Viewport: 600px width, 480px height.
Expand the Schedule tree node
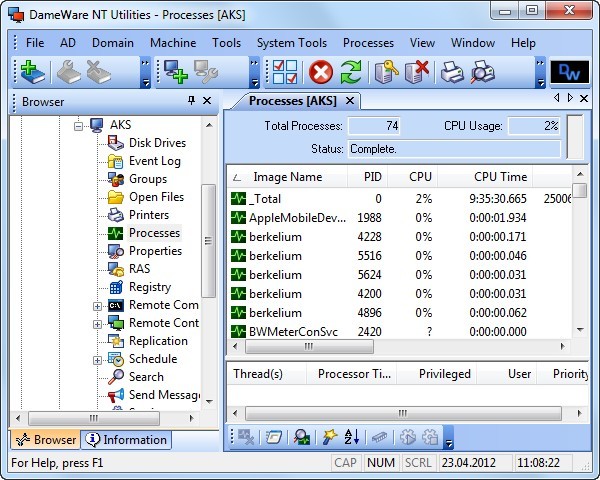pos(97,360)
